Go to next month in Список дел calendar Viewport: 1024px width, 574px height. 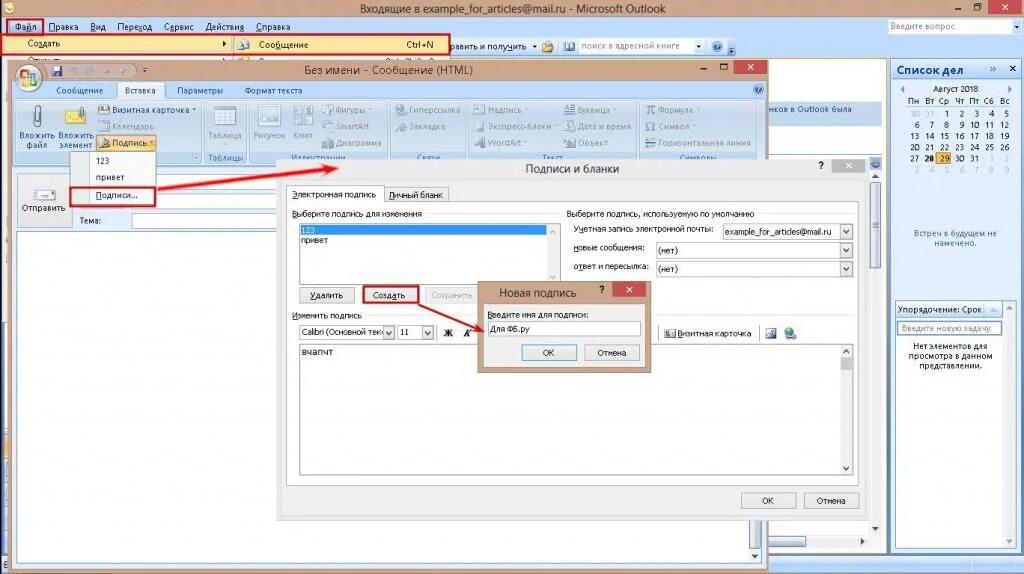[x=1009, y=89]
